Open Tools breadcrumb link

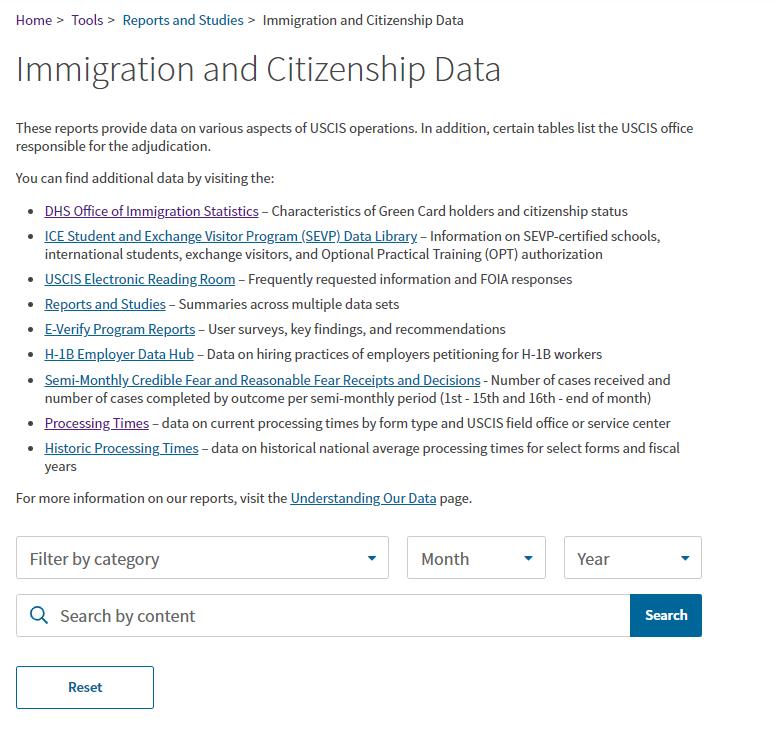pyautogui.click(x=87, y=20)
